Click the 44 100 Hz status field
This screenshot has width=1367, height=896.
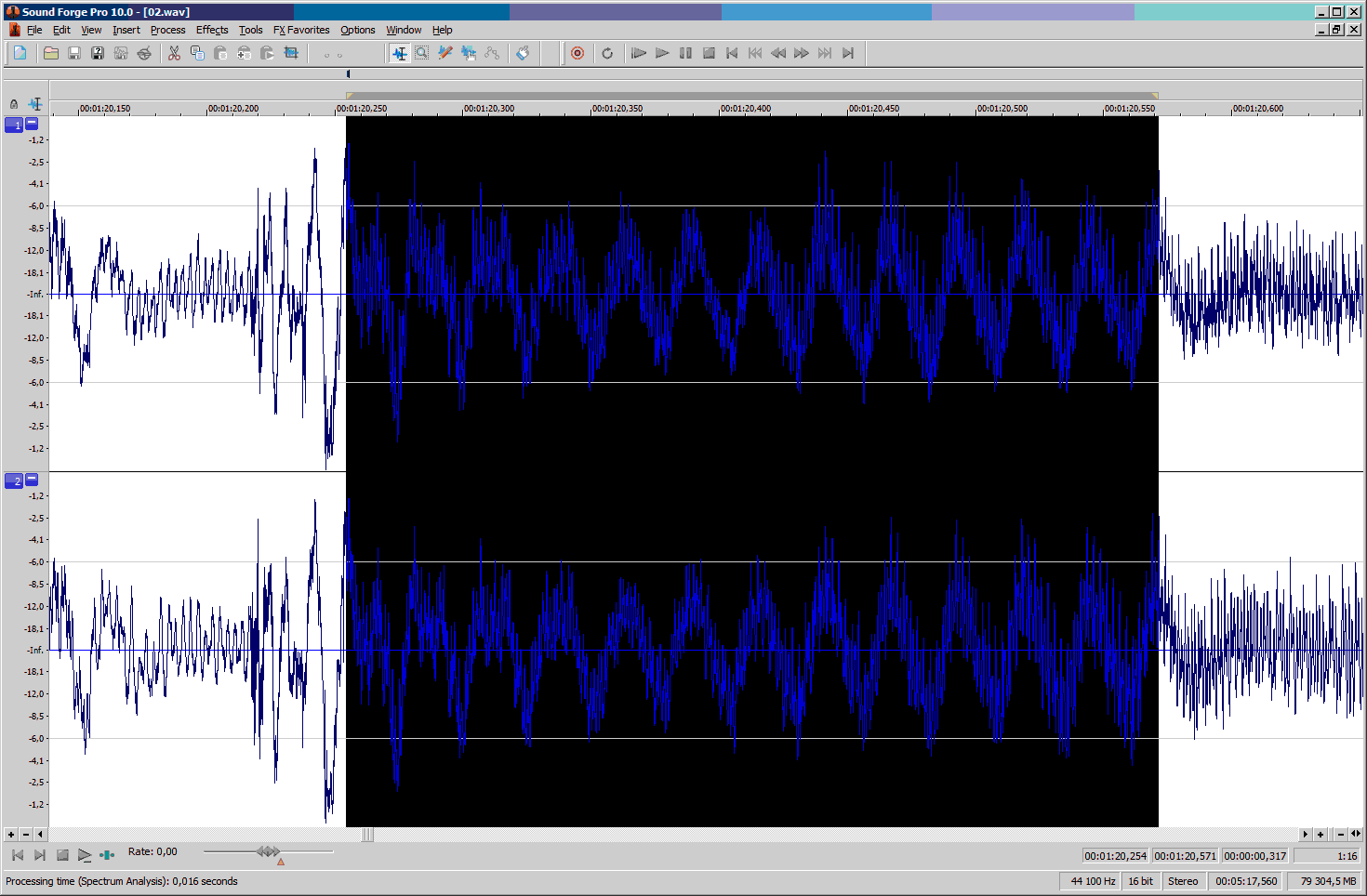[x=1092, y=881]
